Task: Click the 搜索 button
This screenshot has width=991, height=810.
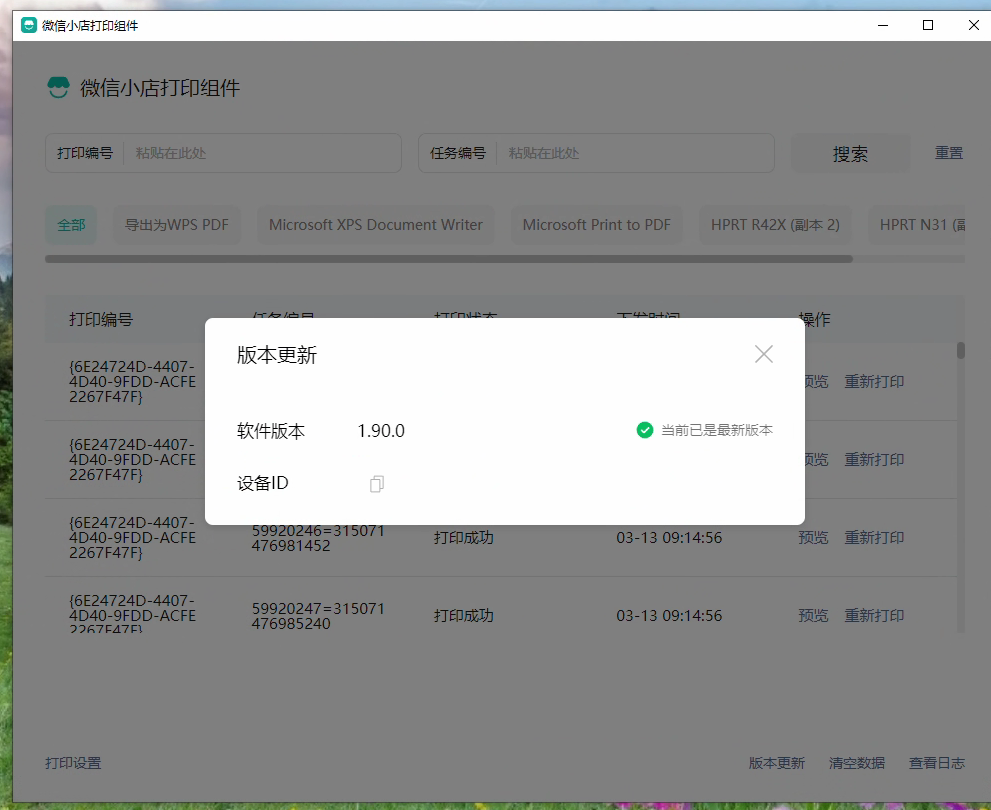Action: point(850,154)
